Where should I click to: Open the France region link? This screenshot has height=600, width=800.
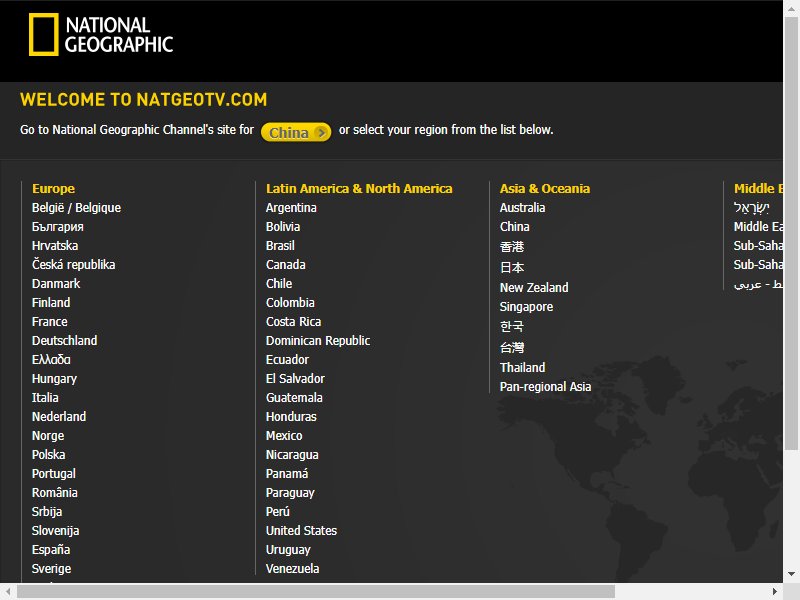tap(49, 321)
